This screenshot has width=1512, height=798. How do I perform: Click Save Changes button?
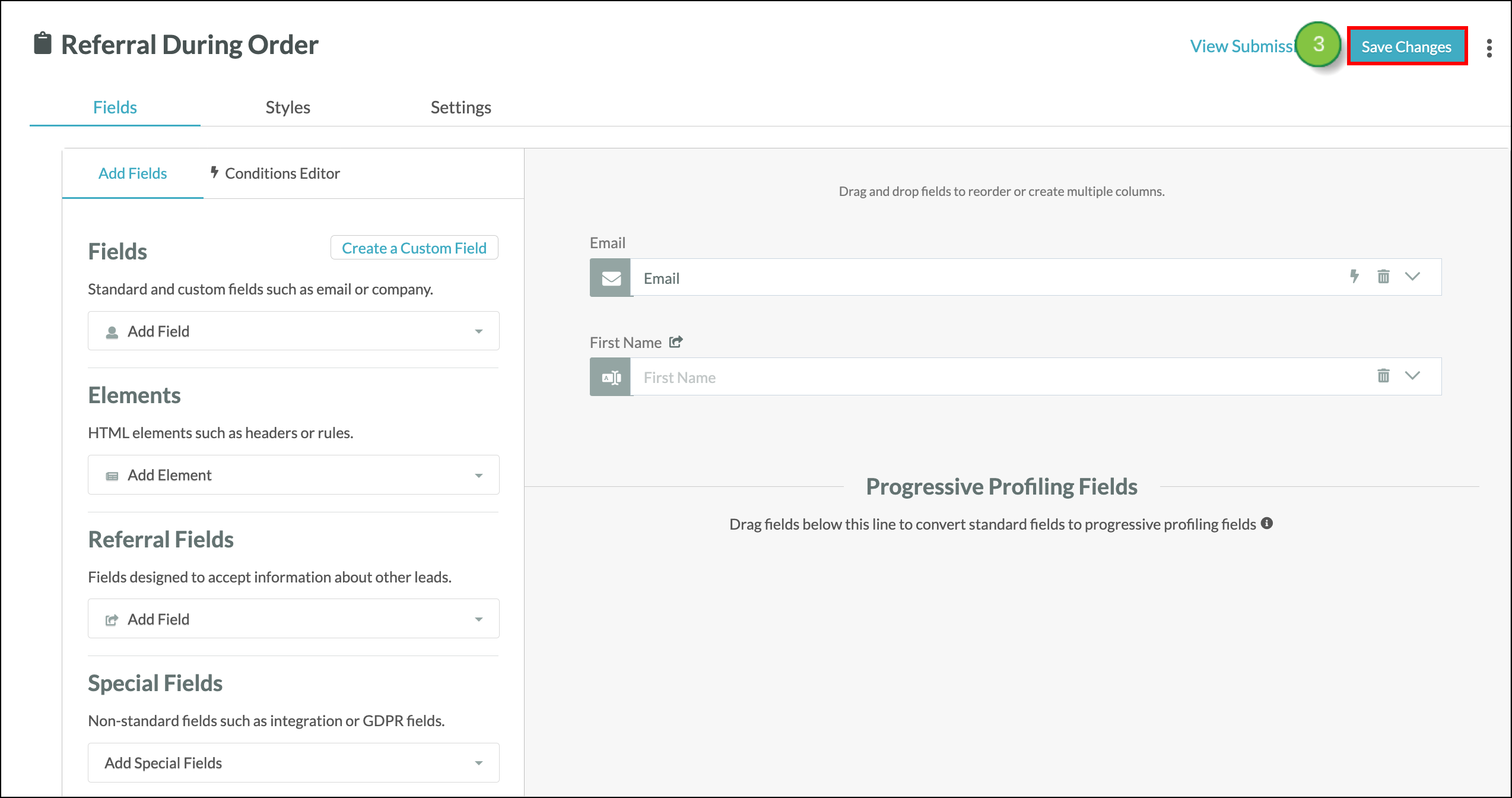click(x=1407, y=46)
